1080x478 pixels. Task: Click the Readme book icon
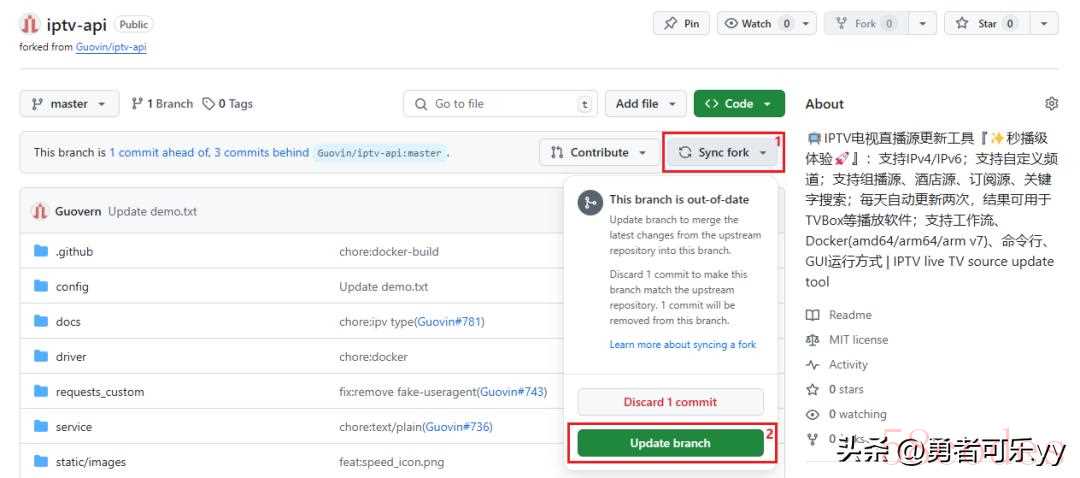tap(813, 315)
